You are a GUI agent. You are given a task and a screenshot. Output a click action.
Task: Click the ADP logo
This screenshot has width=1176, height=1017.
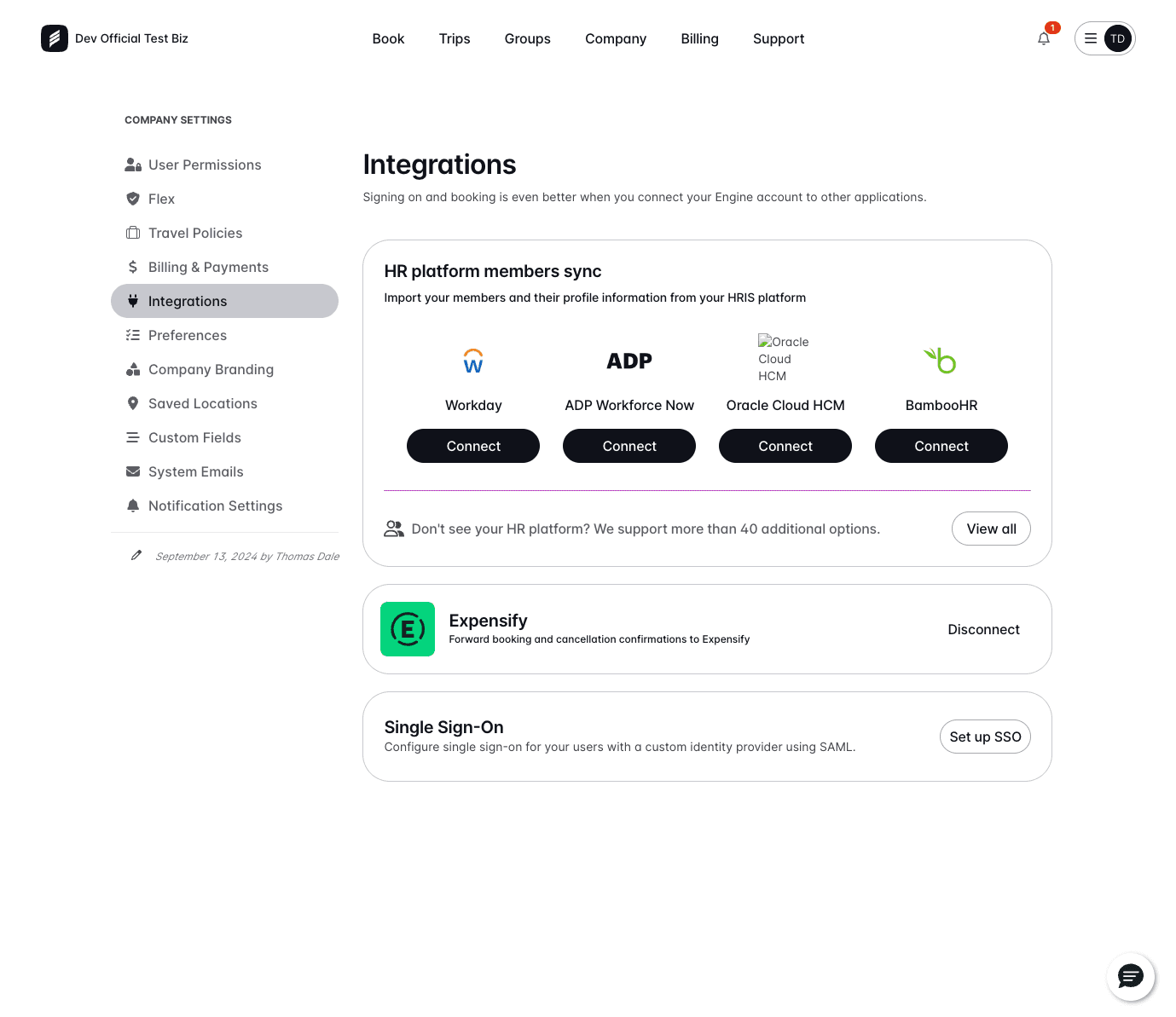(629, 361)
